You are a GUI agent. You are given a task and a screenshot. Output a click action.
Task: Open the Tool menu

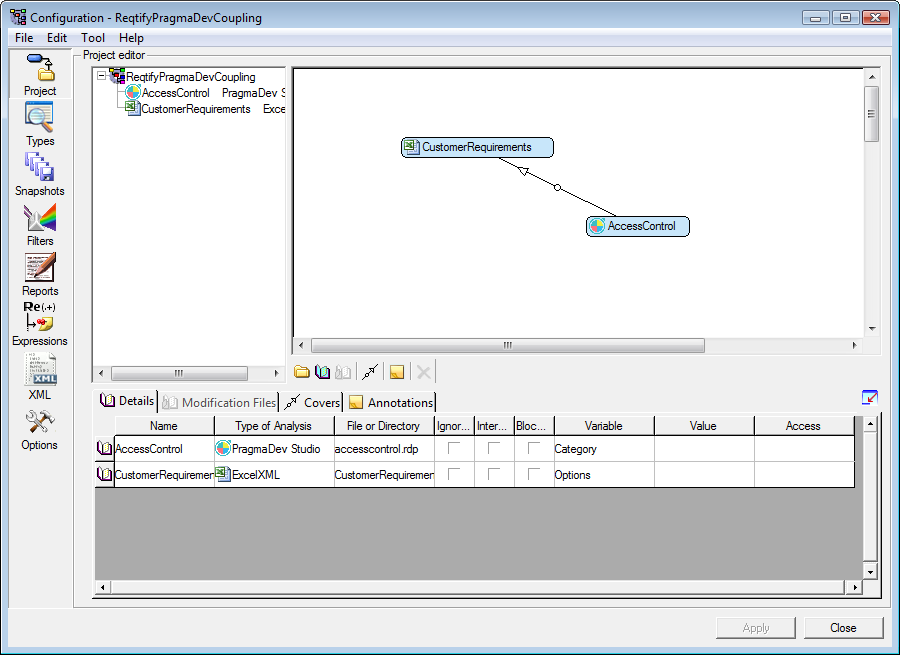coord(93,38)
